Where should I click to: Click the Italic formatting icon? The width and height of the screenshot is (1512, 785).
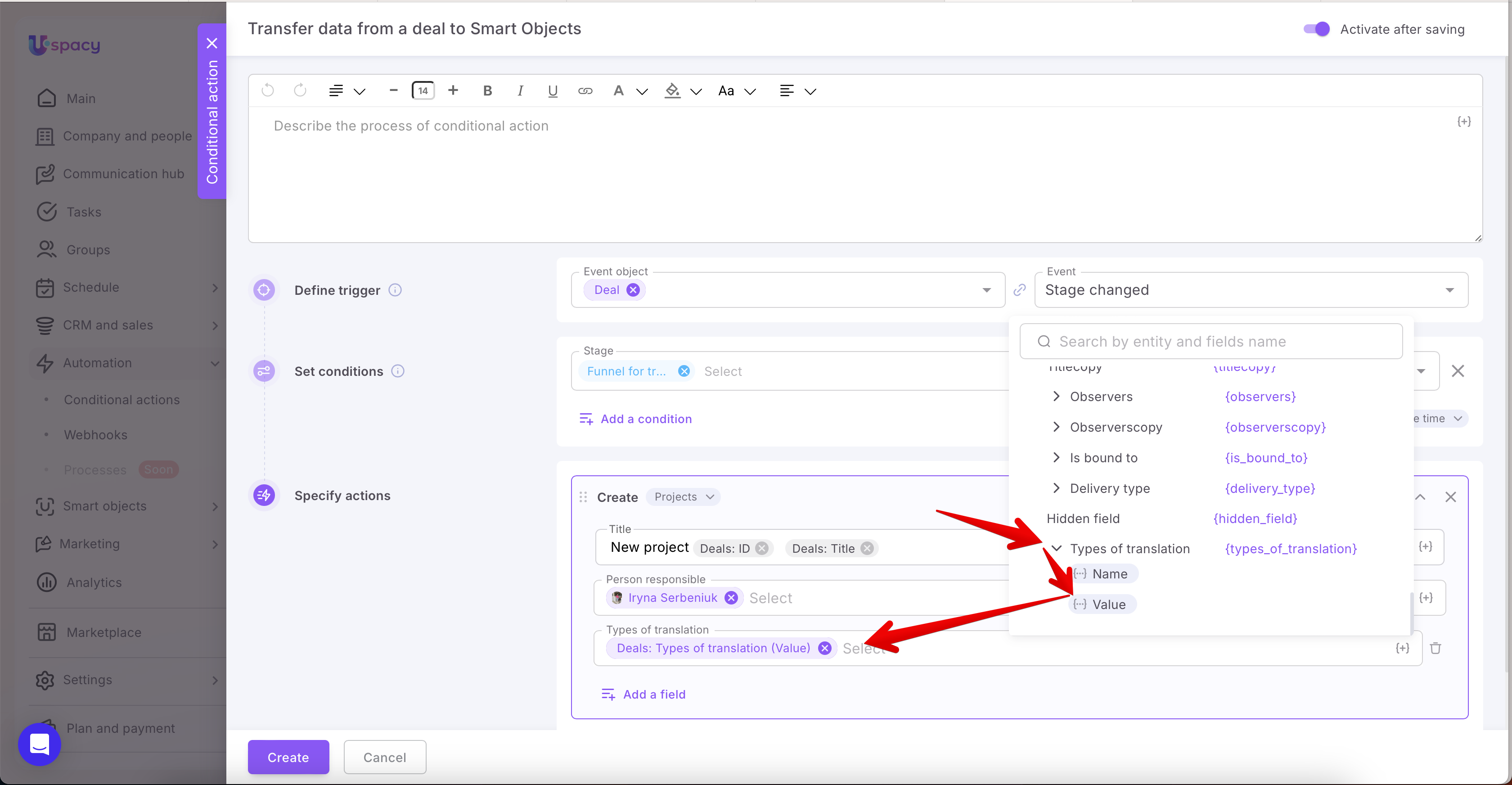(x=520, y=90)
